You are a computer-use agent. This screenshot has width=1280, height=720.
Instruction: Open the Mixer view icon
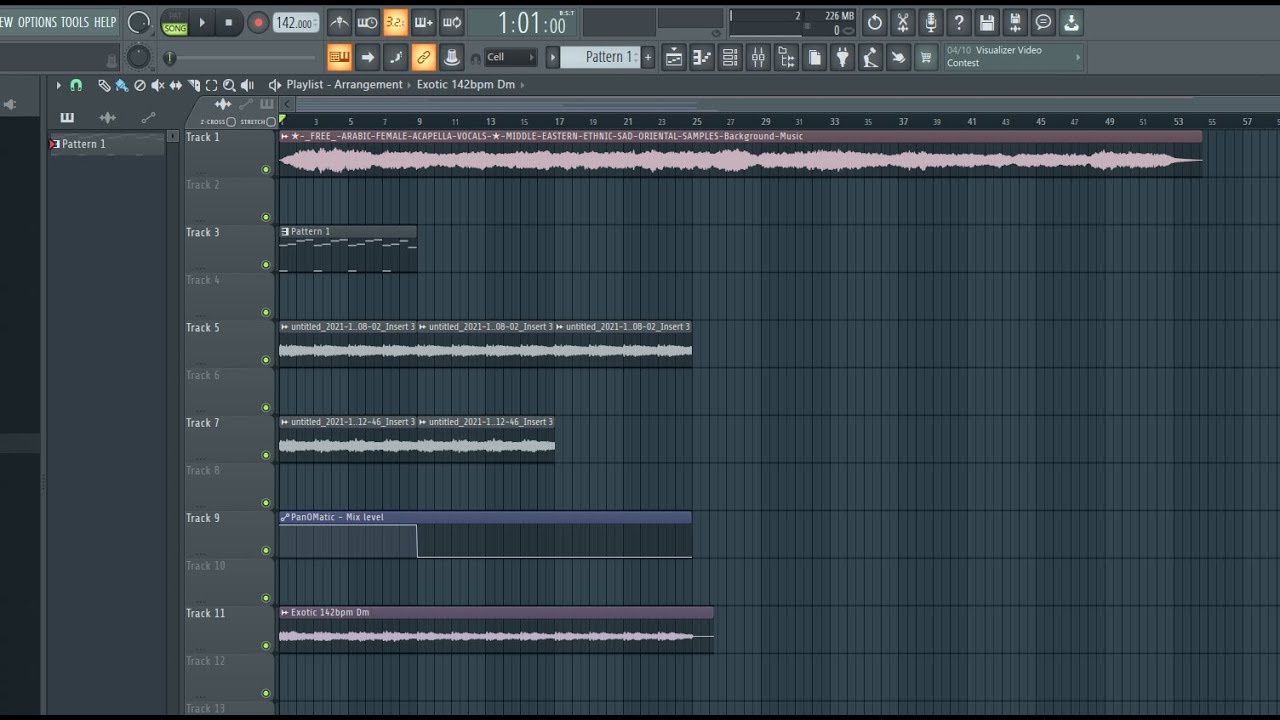pyautogui.click(x=758, y=58)
